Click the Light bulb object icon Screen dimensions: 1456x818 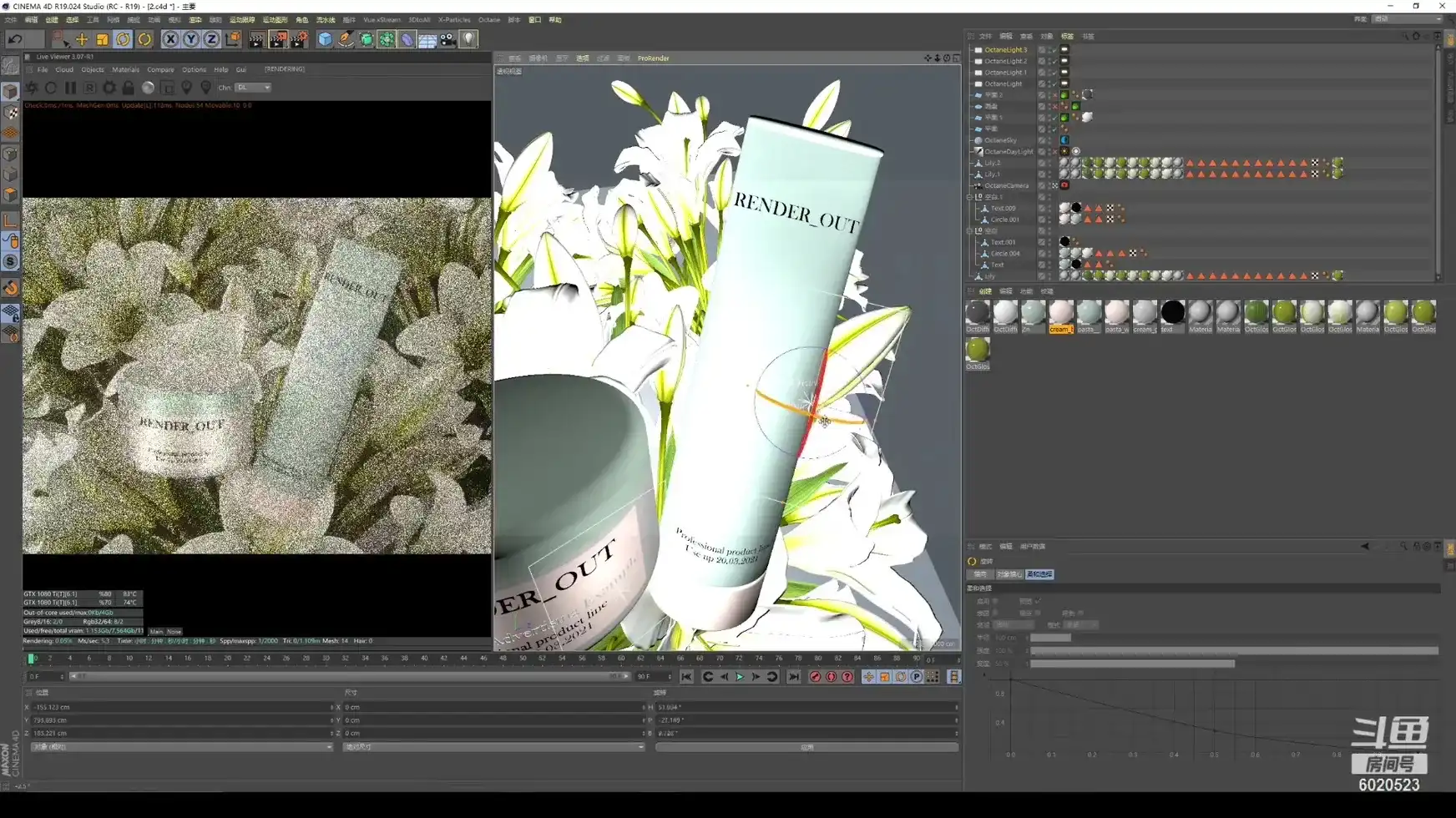(468, 39)
